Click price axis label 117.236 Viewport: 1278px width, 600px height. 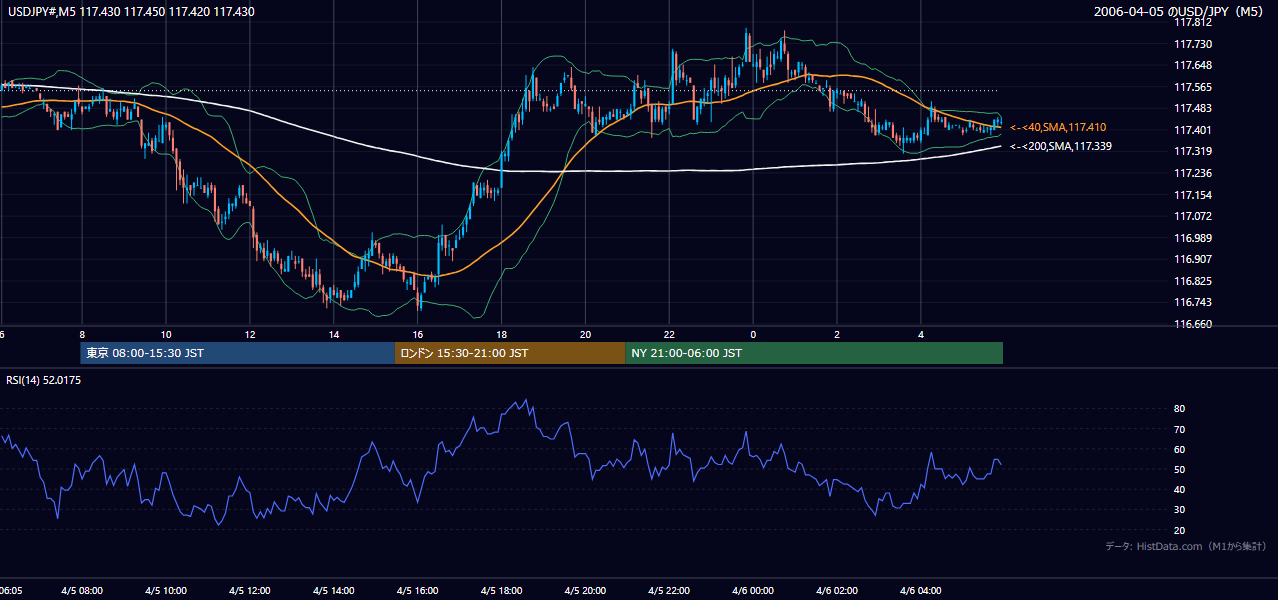(1192, 173)
